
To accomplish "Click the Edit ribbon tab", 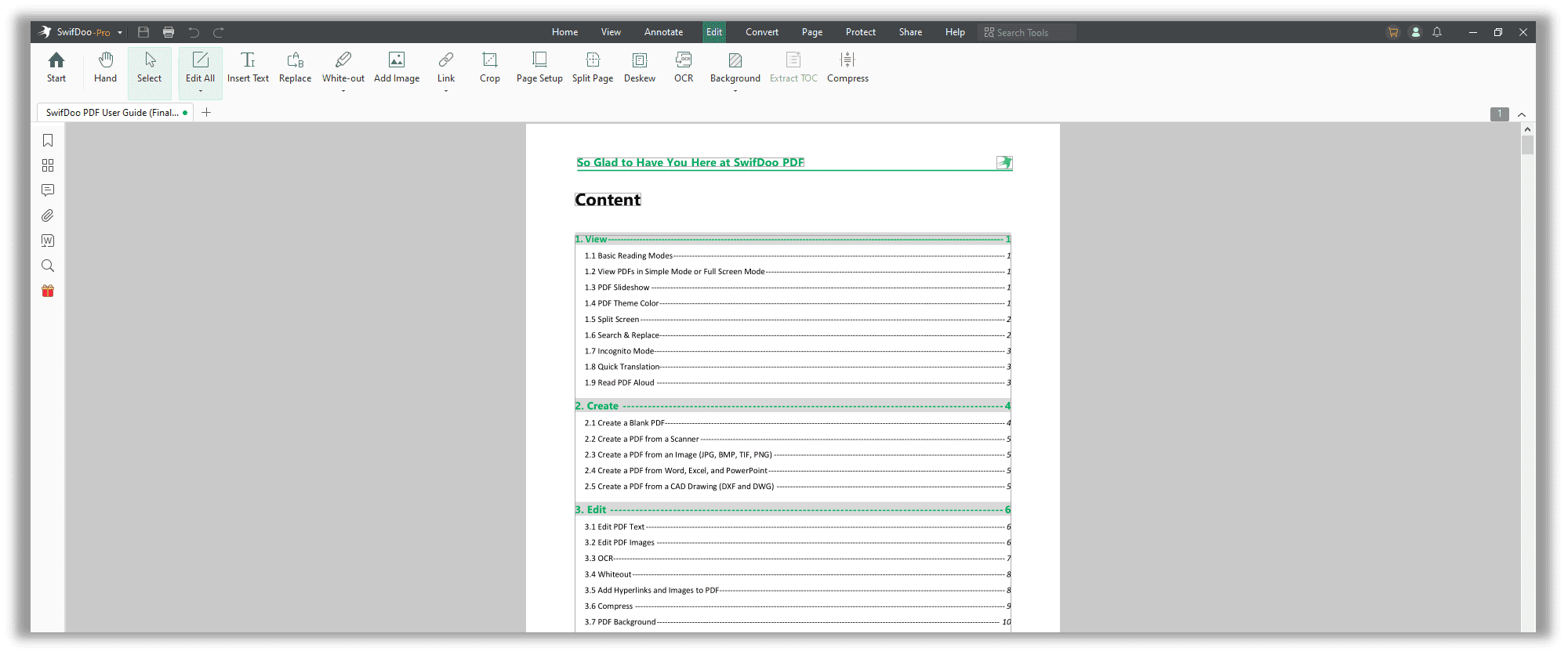I will (714, 32).
